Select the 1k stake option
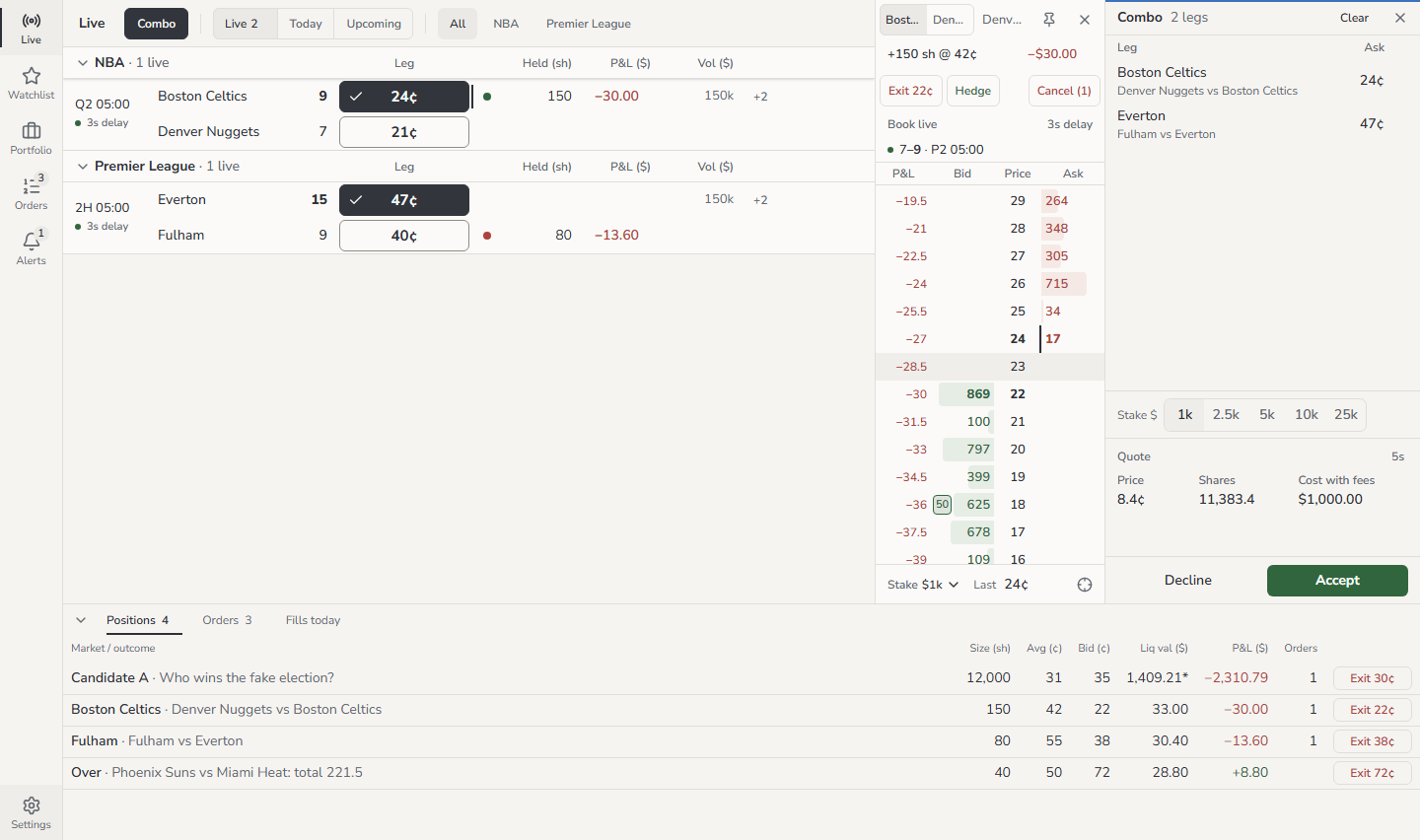The height and width of the screenshot is (840, 1420). tap(1185, 415)
